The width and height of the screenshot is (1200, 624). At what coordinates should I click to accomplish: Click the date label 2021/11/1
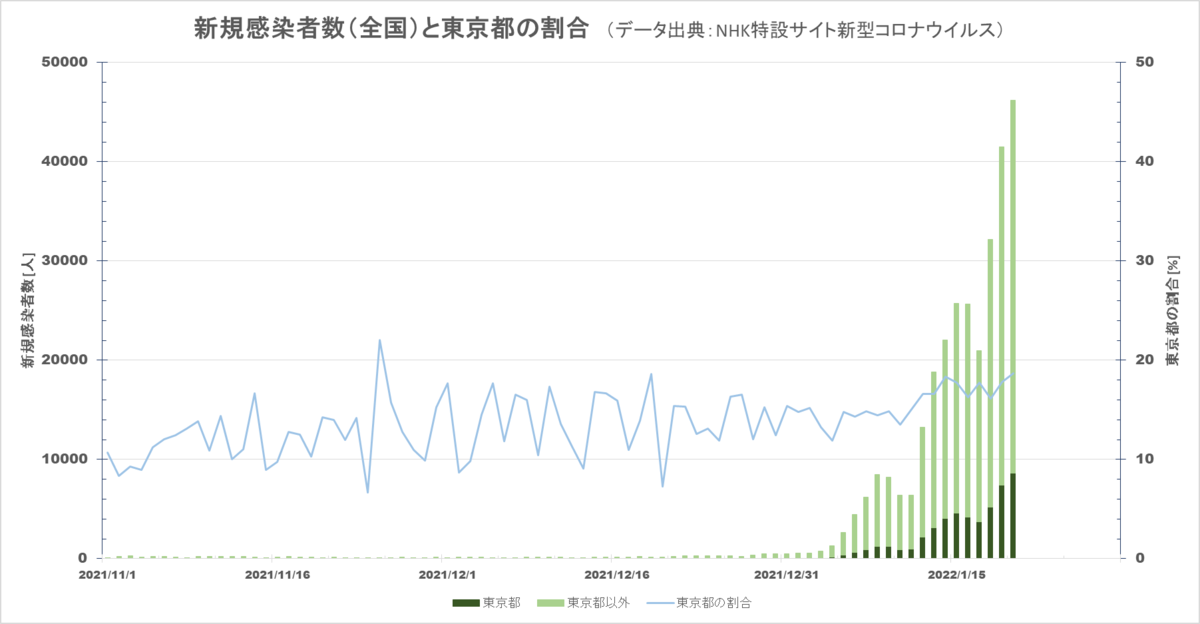click(x=106, y=575)
